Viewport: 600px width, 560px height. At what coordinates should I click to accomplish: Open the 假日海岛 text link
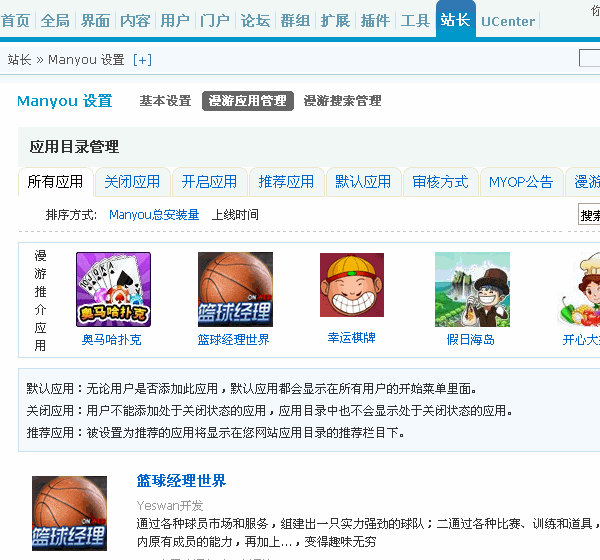pyautogui.click(x=471, y=340)
